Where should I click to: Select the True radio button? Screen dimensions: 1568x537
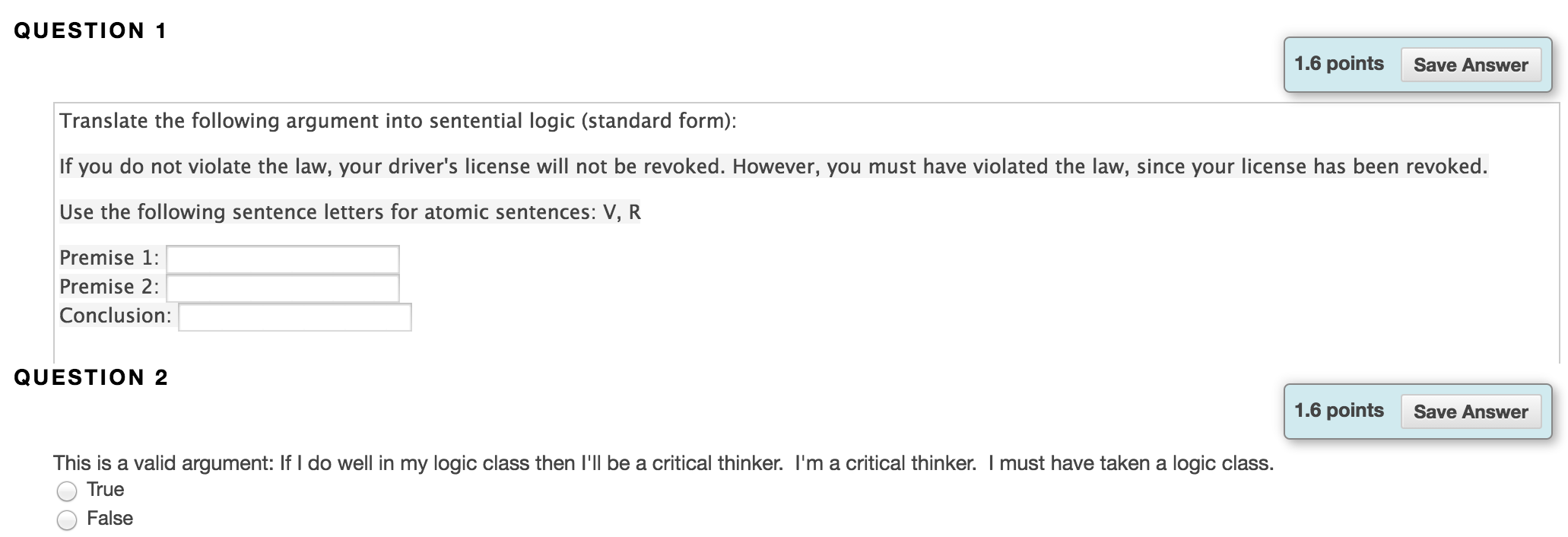[67, 491]
